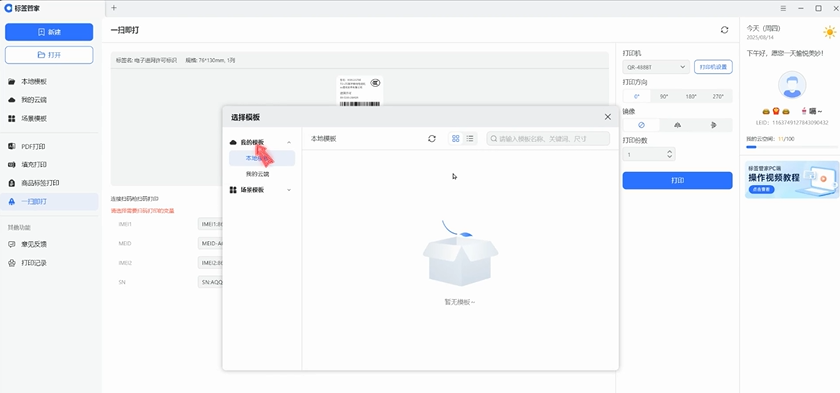The image size is (840, 393).
Task: Select horizontal mirror option
Action: click(x=678, y=125)
